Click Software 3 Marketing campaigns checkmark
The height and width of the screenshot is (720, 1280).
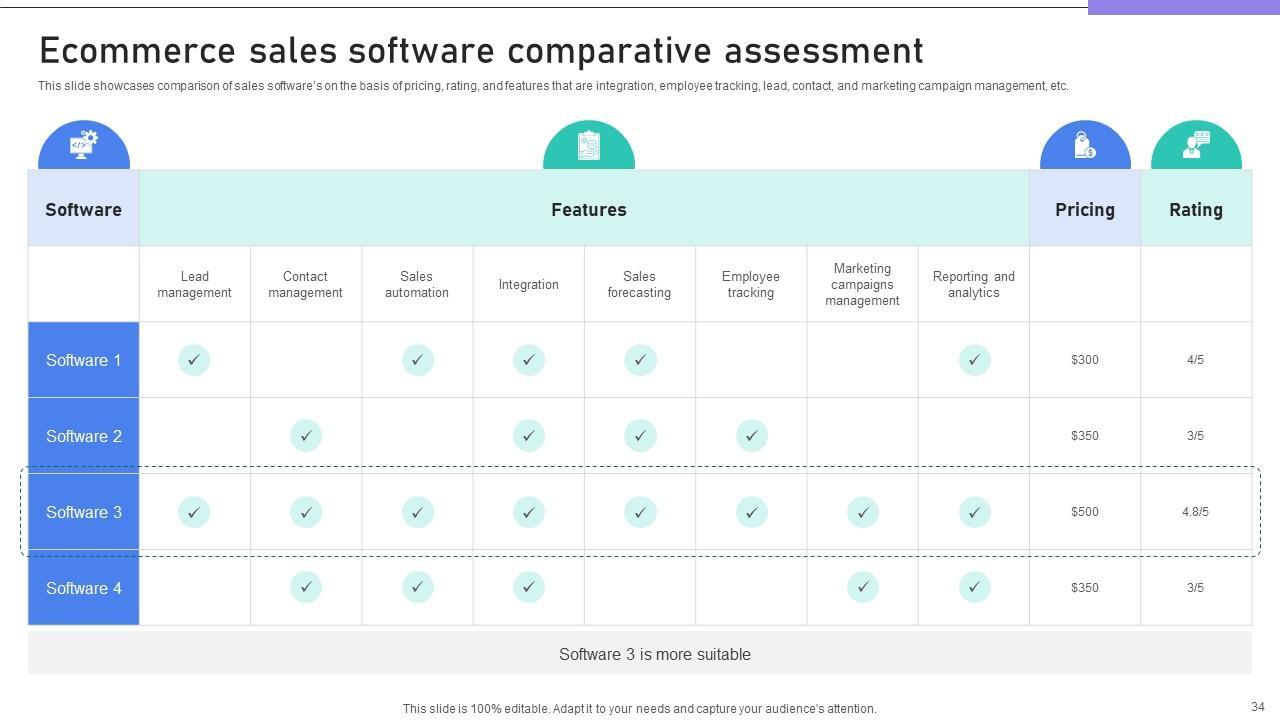point(863,512)
